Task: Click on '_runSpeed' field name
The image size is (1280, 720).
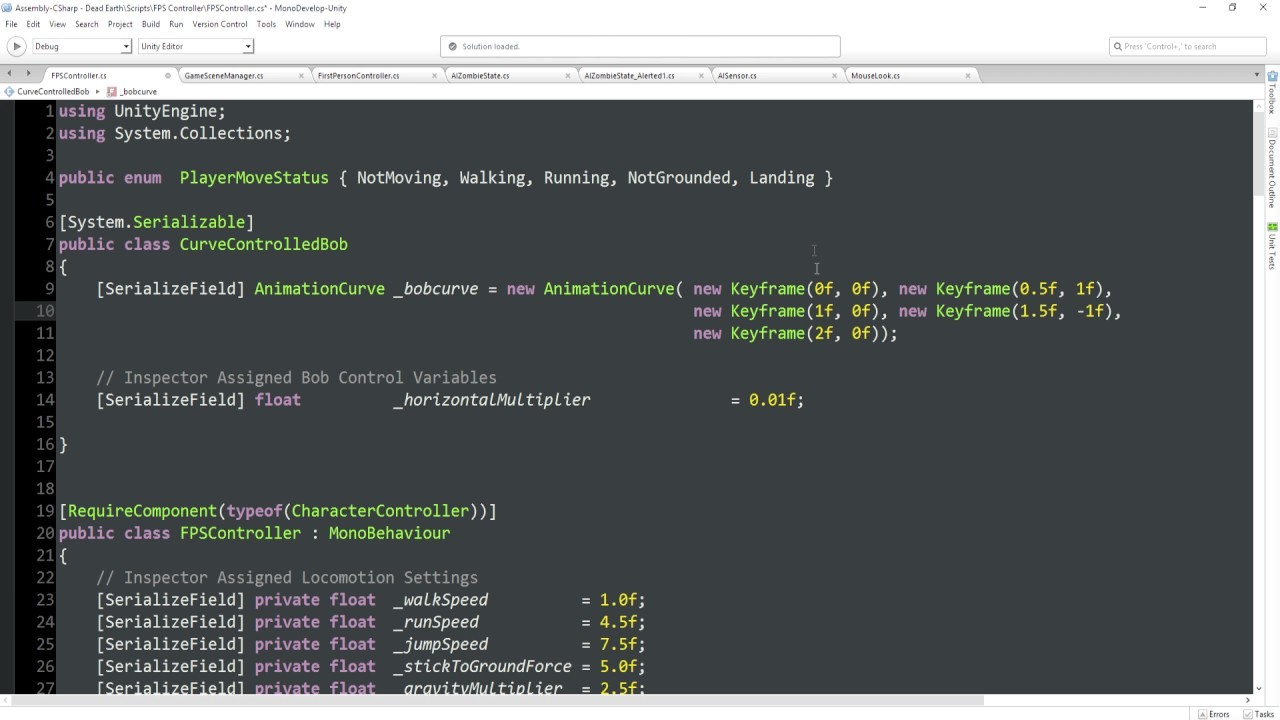Action: (x=437, y=622)
